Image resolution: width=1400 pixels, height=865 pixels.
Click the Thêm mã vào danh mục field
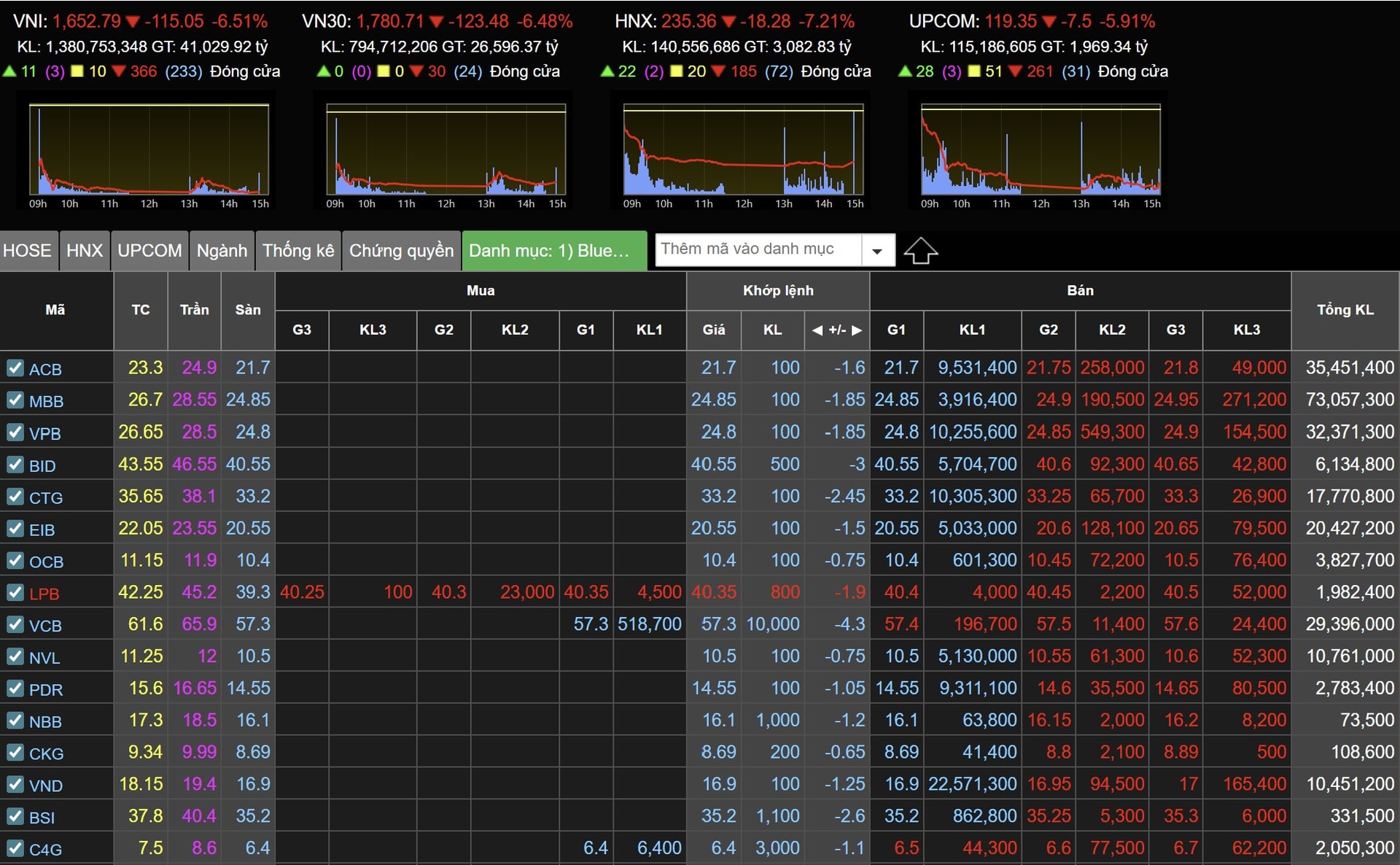[757, 249]
